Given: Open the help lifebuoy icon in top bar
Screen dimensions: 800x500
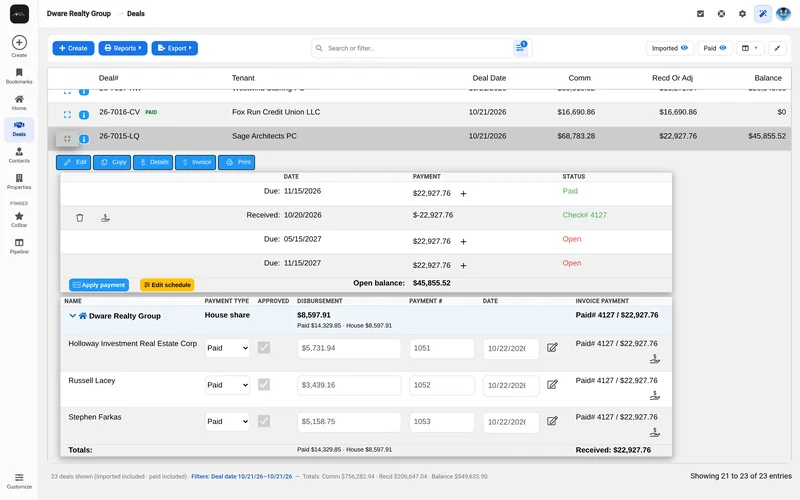Looking at the screenshot, I should click(x=721, y=14).
